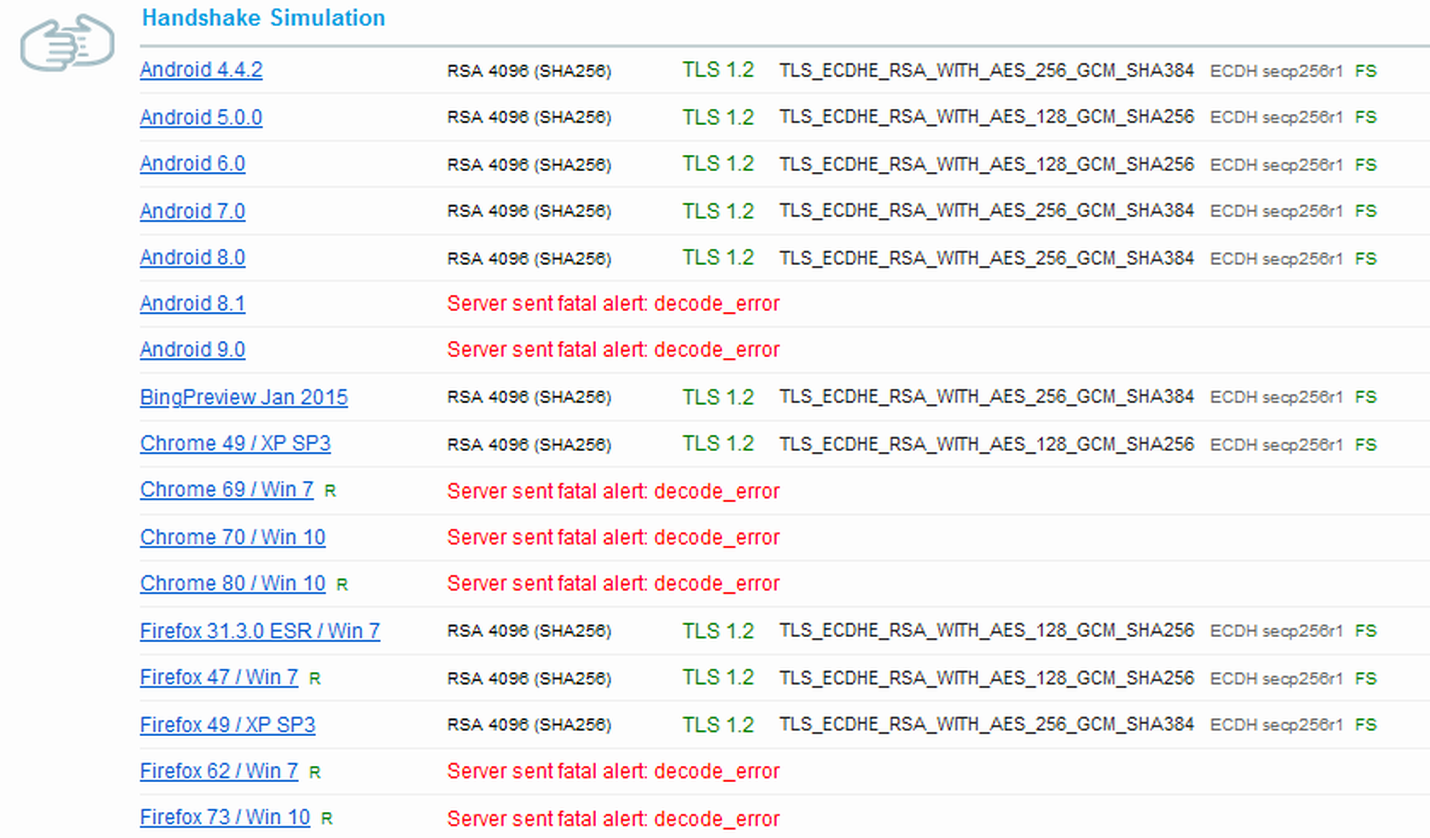Click RSA 4096 (SHA256) in the Firefox 47 row

(529, 679)
